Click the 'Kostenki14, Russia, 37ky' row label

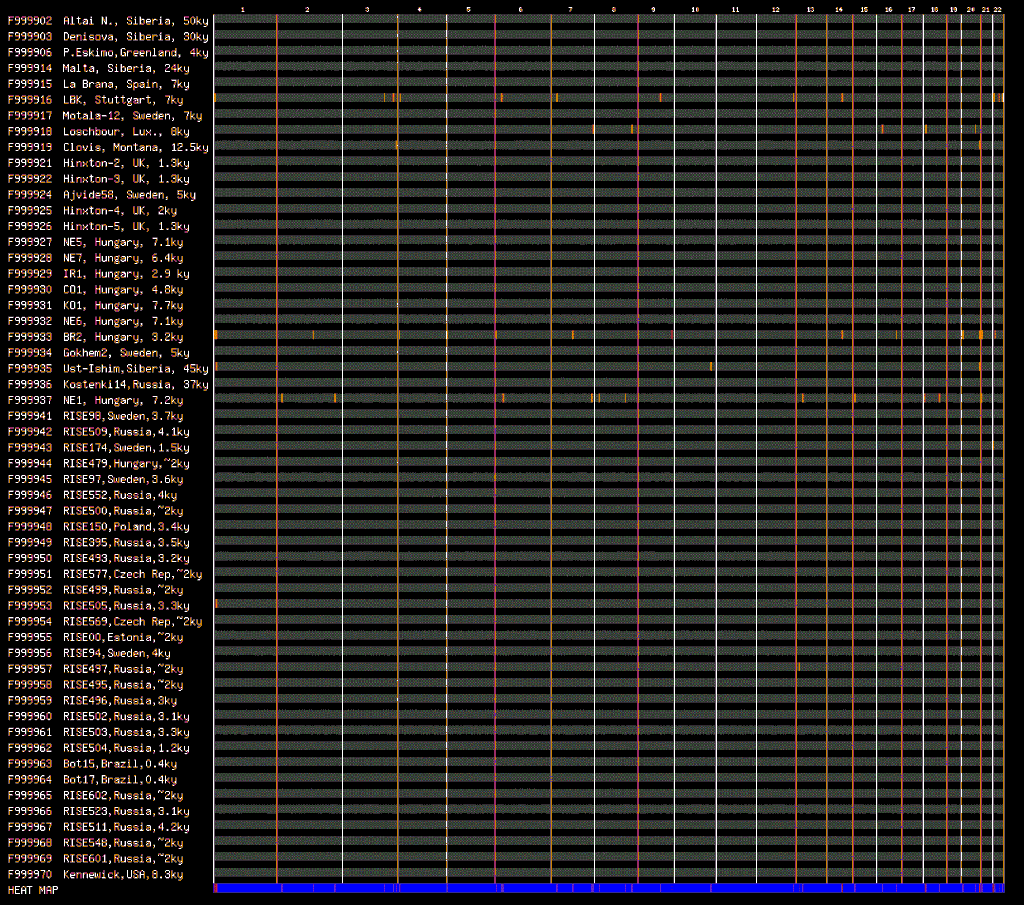click(135, 385)
